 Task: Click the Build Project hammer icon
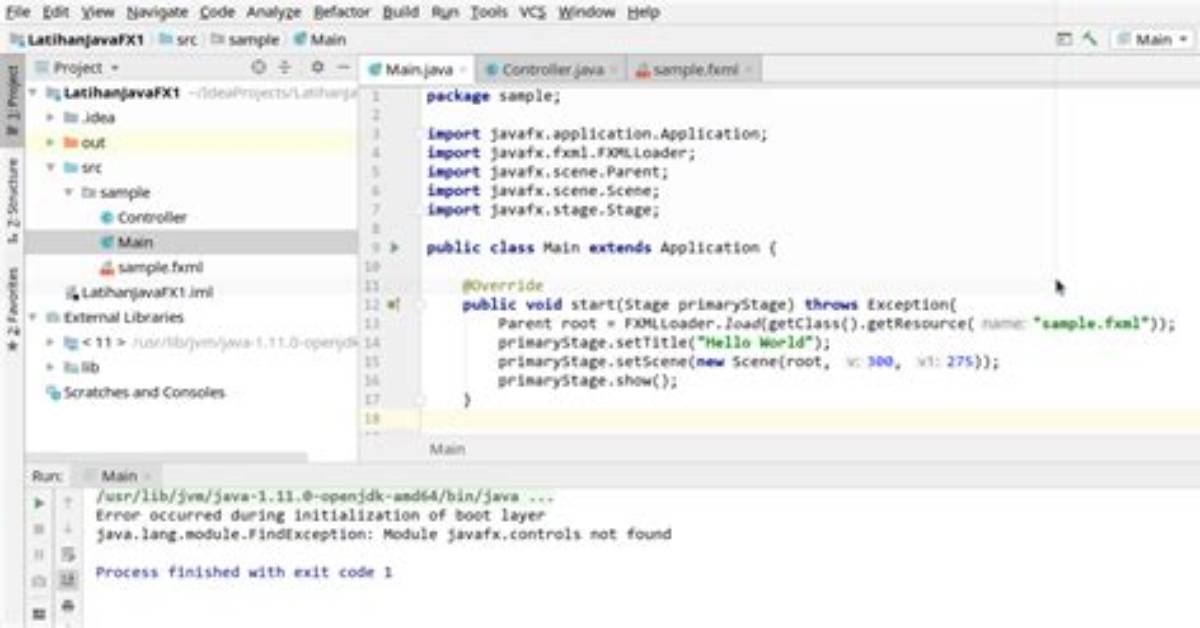(x=1090, y=40)
